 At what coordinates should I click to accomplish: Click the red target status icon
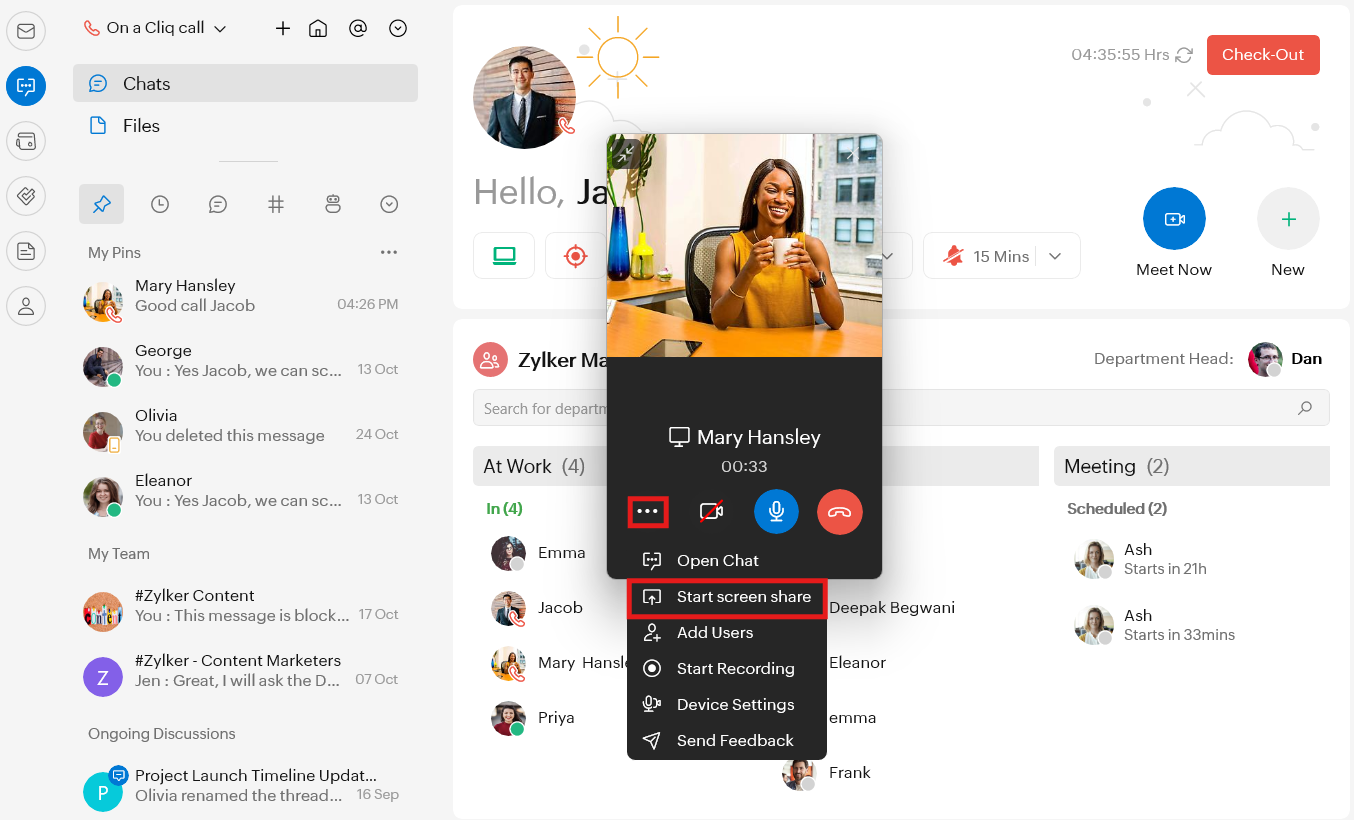[x=575, y=256]
